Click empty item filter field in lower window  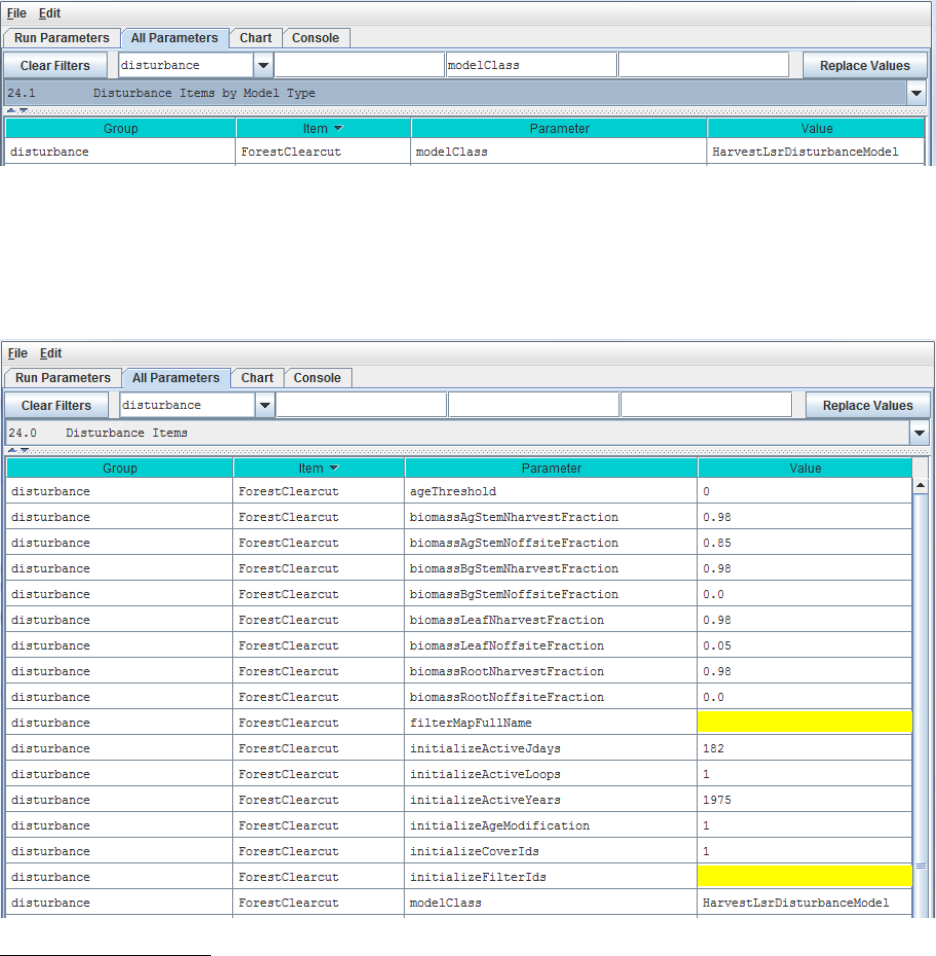click(x=361, y=405)
